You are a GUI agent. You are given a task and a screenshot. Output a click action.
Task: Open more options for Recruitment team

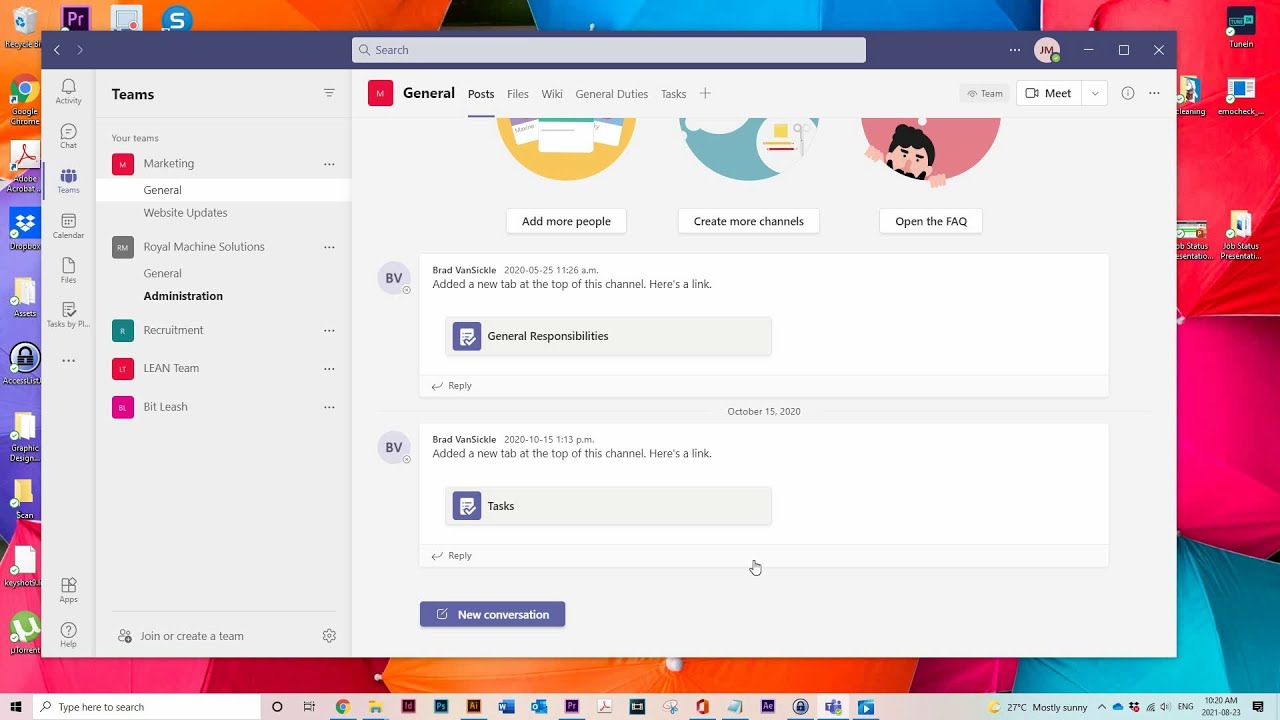point(329,330)
